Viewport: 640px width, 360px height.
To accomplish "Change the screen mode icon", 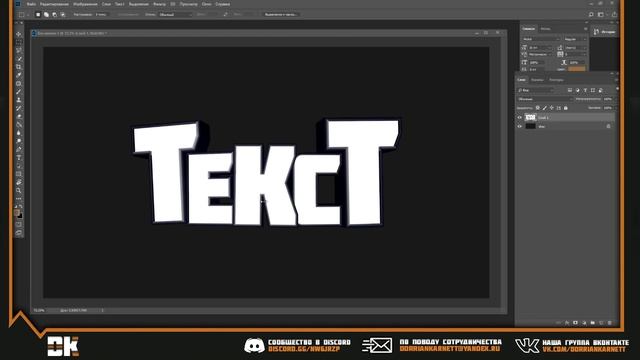I will point(19,233).
